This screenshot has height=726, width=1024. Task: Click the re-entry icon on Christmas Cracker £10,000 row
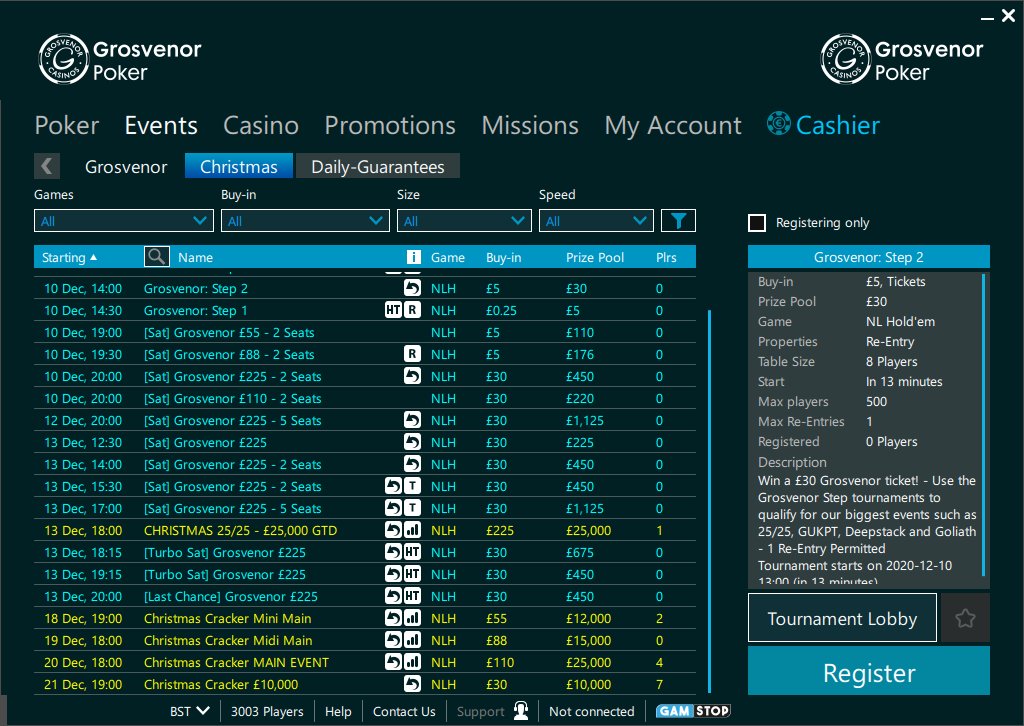(x=412, y=684)
